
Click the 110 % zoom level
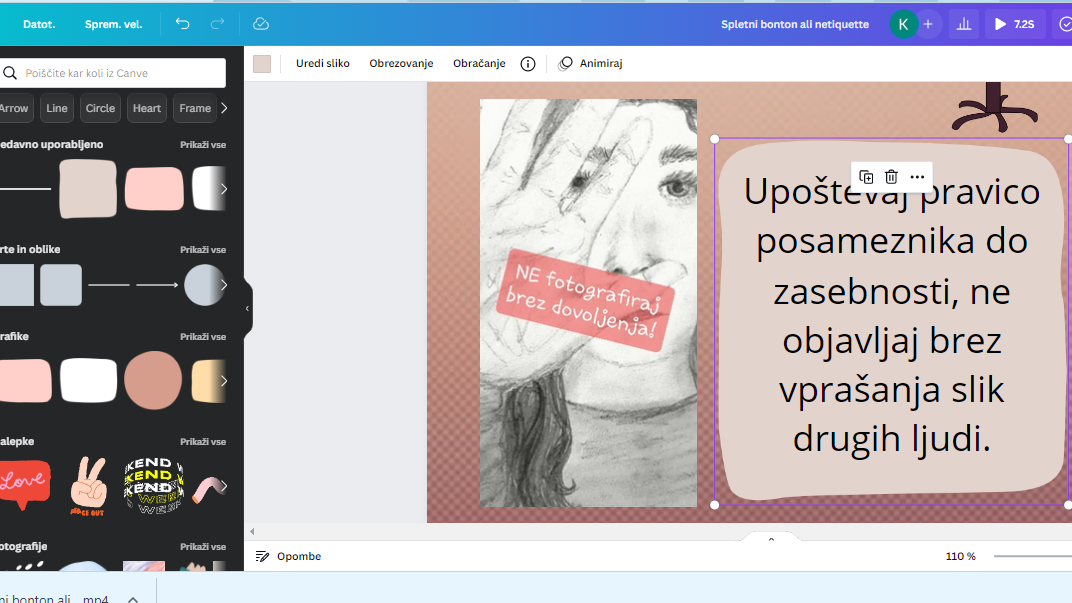click(x=961, y=557)
